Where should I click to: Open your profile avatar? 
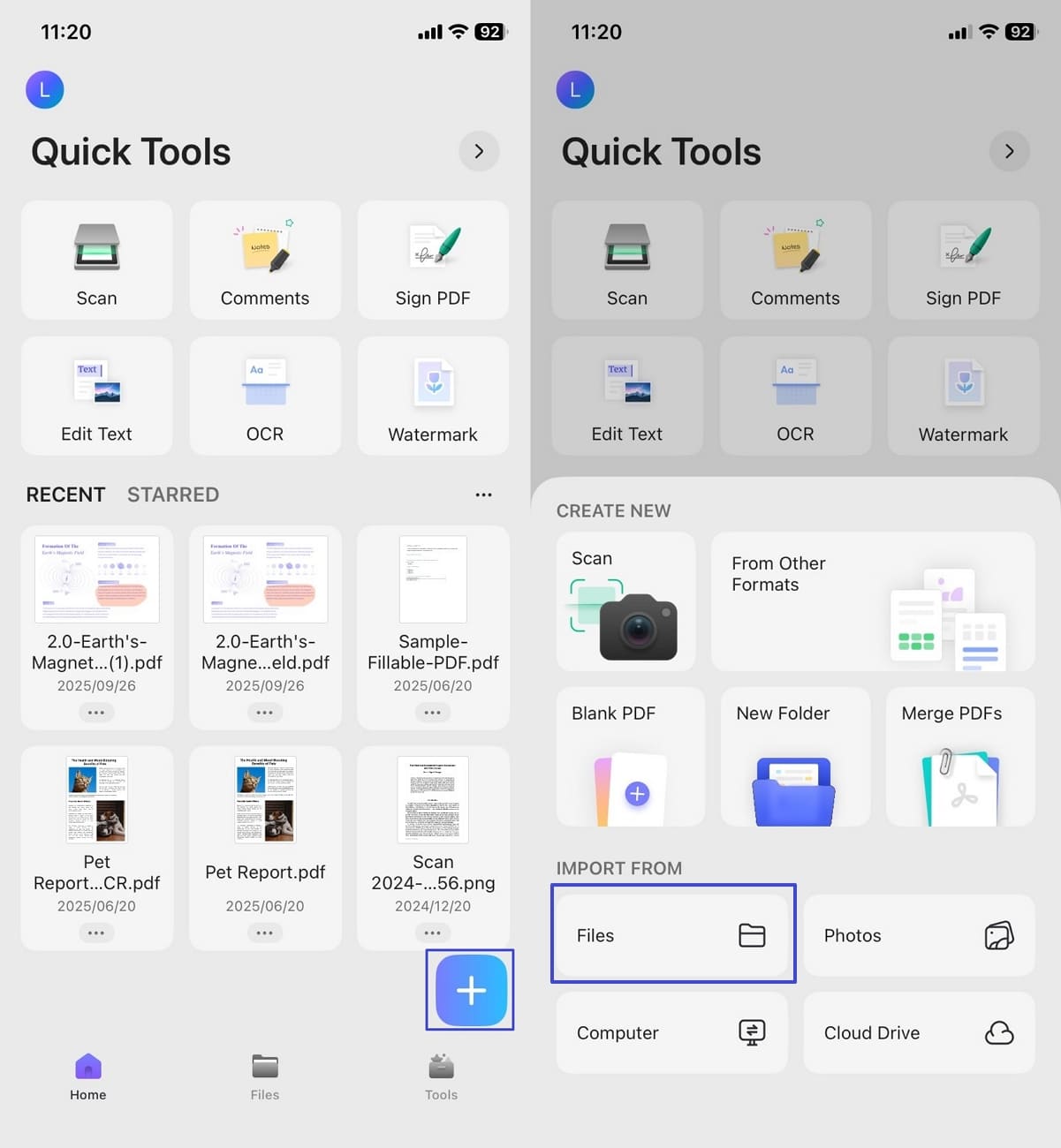44,89
